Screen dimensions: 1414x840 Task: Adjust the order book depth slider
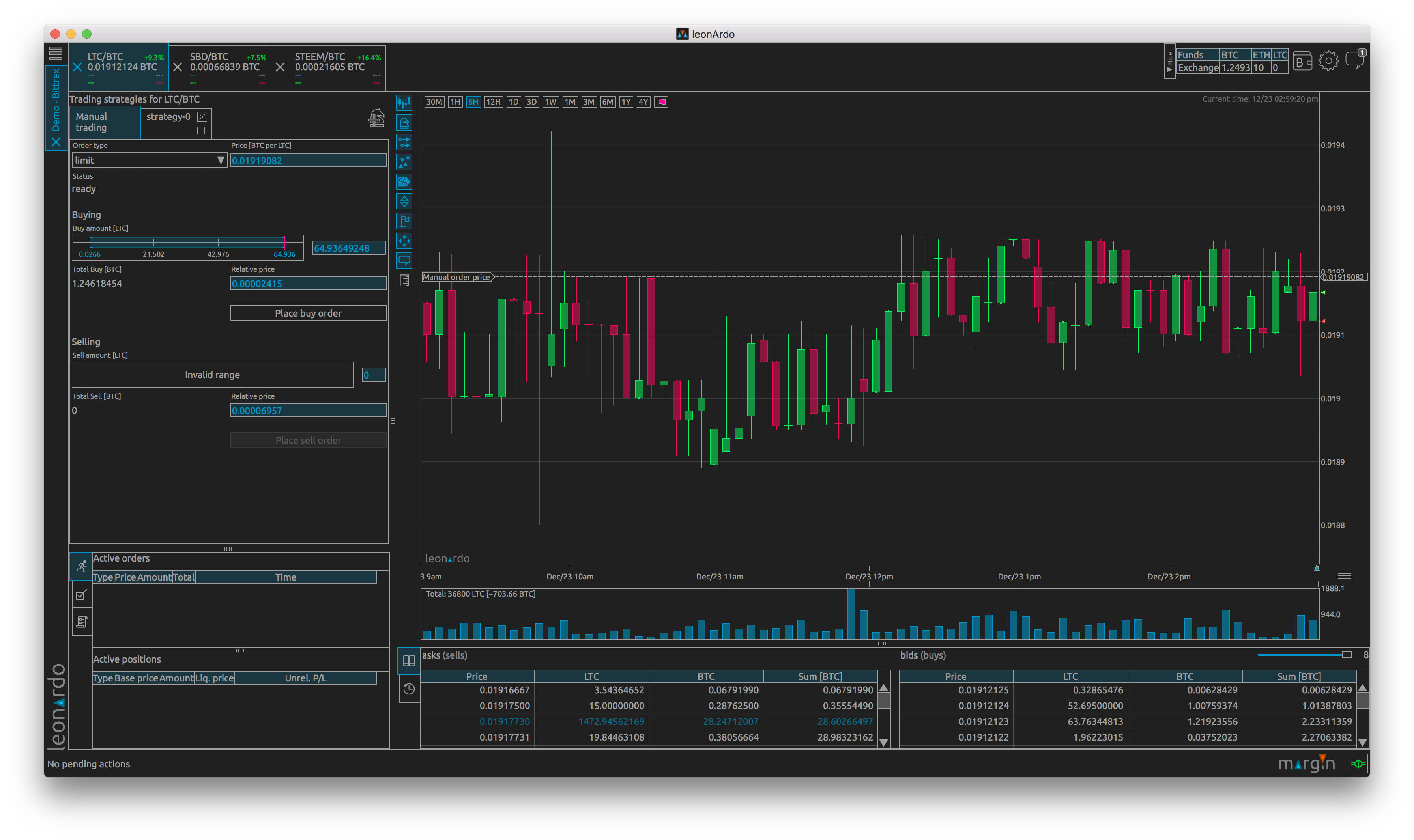point(1305,655)
